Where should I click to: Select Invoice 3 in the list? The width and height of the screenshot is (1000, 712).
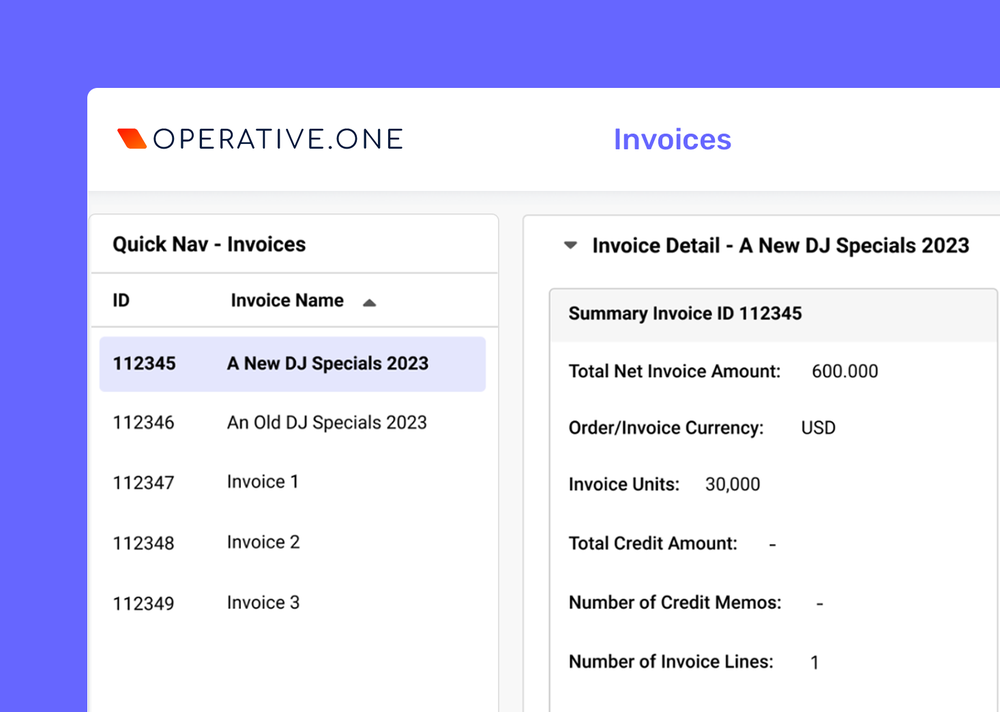coord(262,602)
